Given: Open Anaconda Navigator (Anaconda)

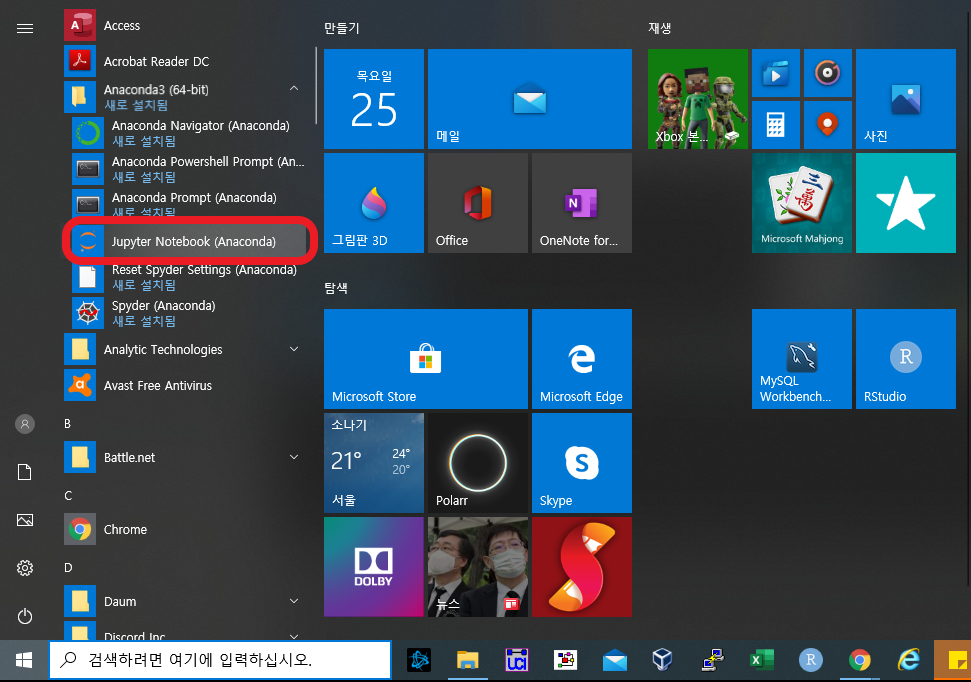Looking at the screenshot, I should point(189,133).
